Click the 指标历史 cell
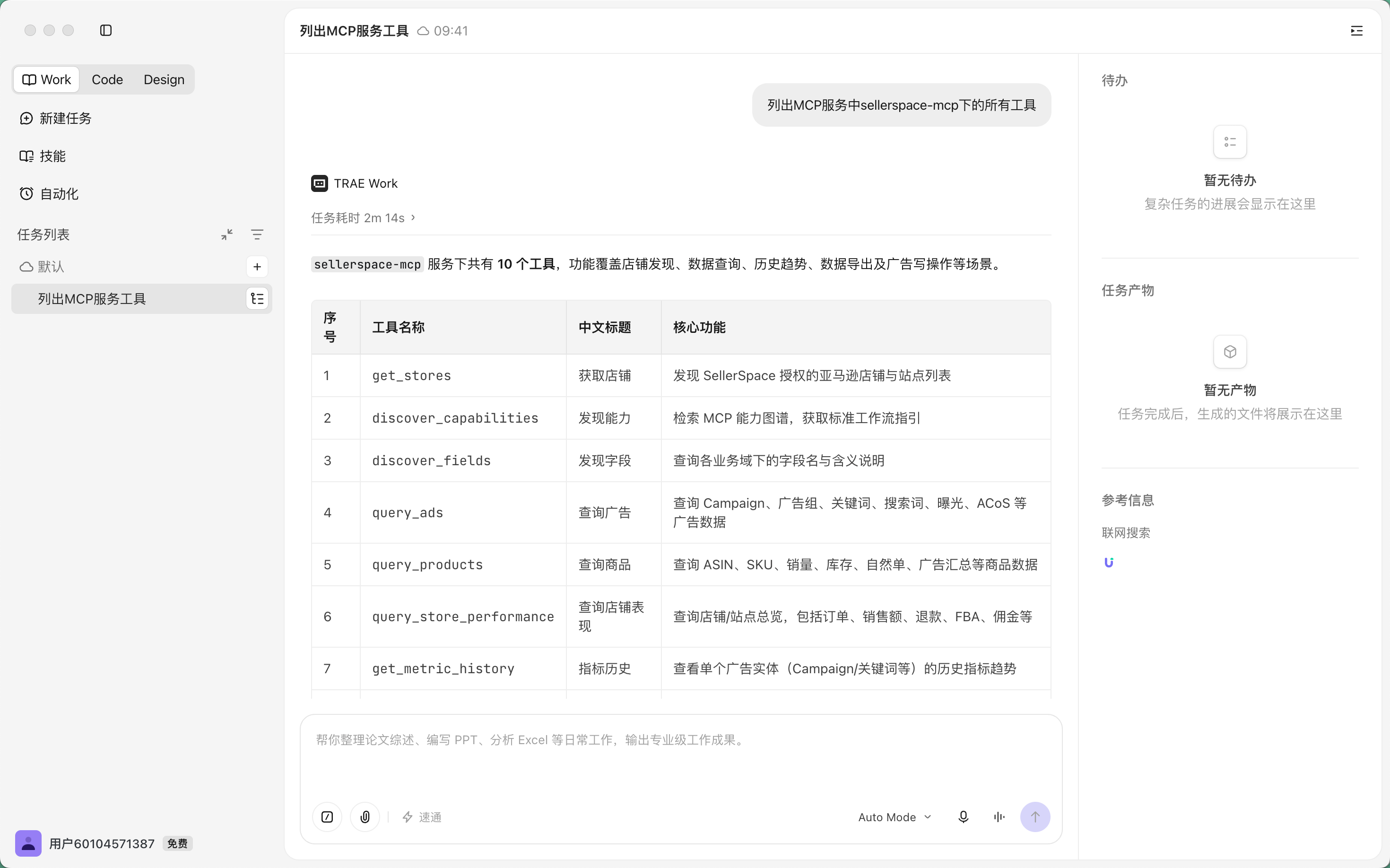This screenshot has height=868, width=1390. click(614, 668)
